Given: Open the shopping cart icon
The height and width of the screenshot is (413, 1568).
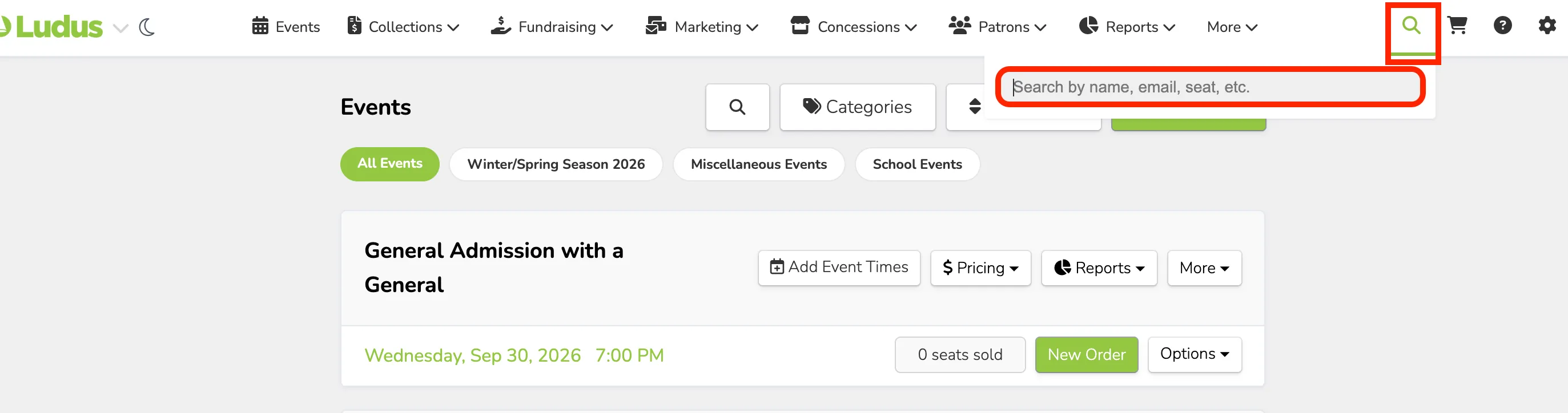Looking at the screenshot, I should [x=1457, y=26].
